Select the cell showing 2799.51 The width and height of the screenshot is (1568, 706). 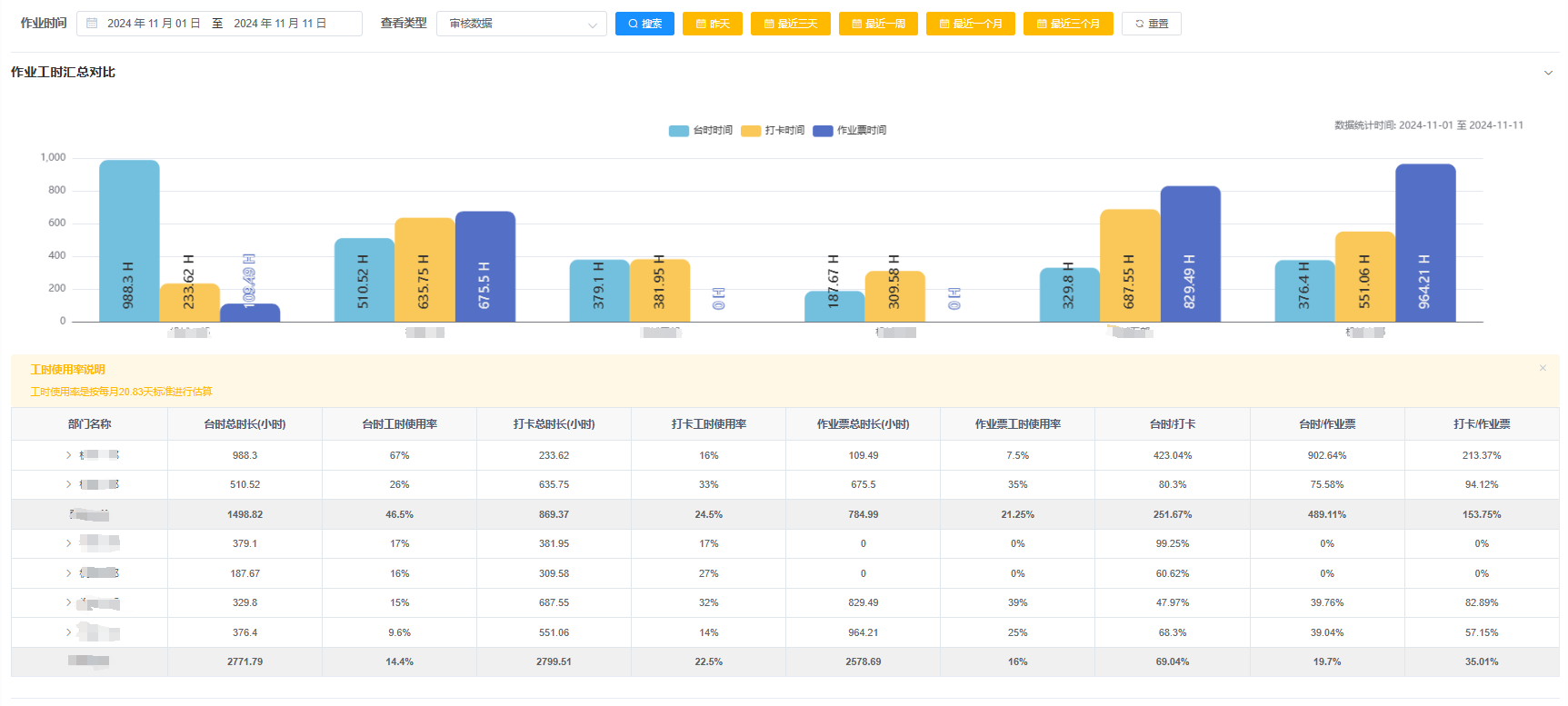(x=554, y=661)
